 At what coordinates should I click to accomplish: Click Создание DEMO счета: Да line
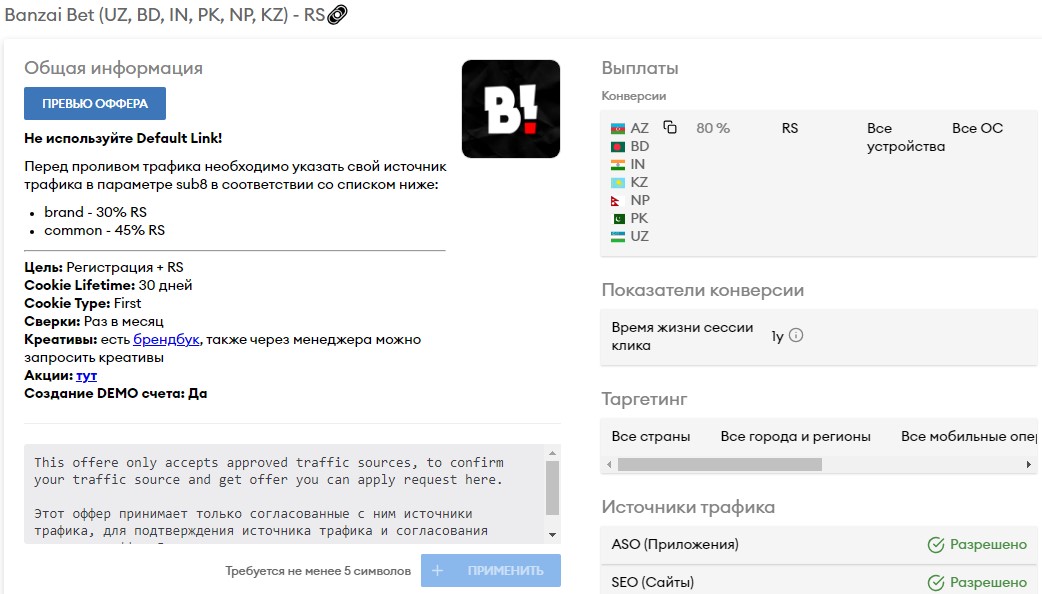tap(116, 393)
